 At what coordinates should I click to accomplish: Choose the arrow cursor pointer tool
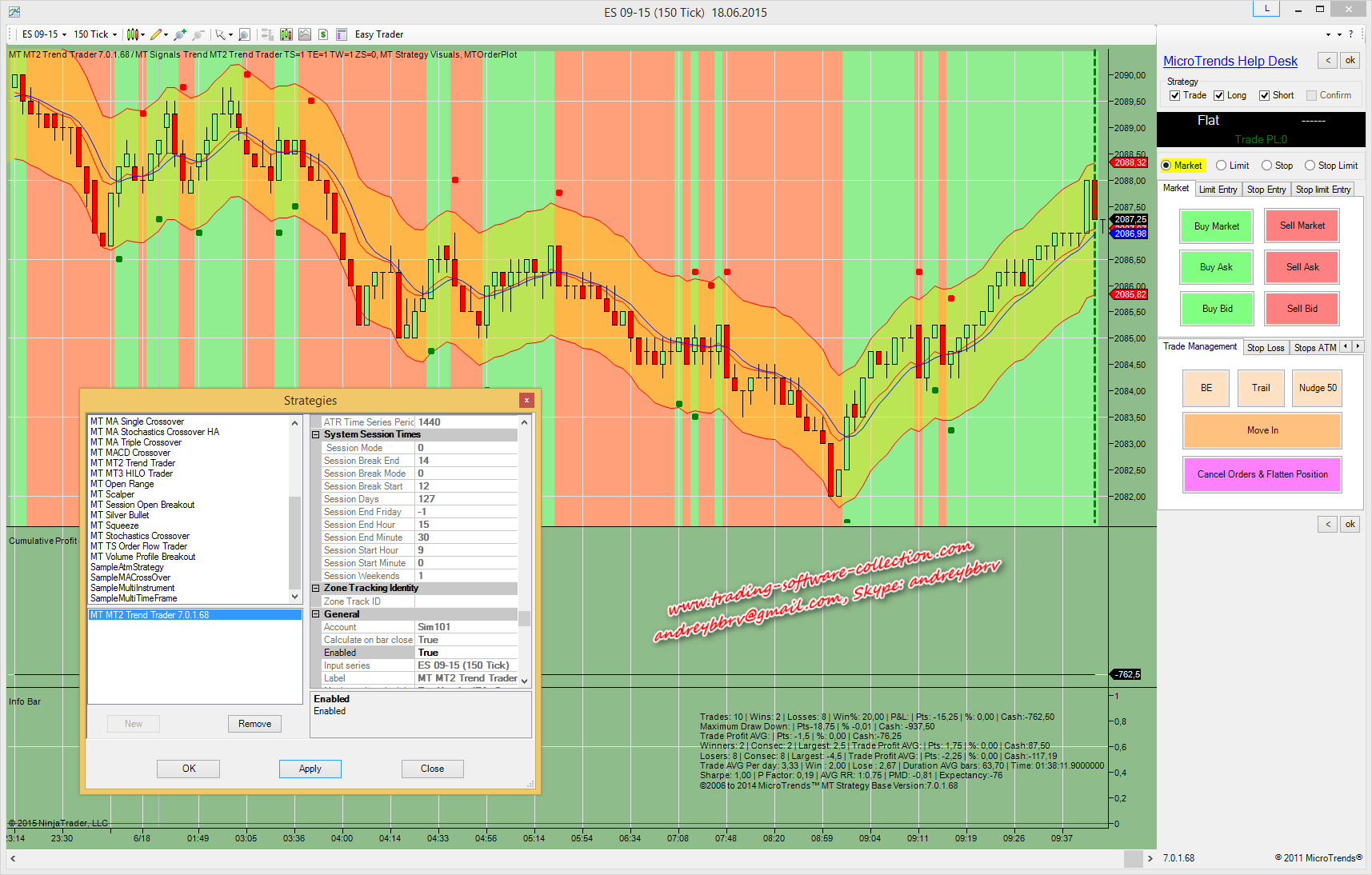pos(220,34)
